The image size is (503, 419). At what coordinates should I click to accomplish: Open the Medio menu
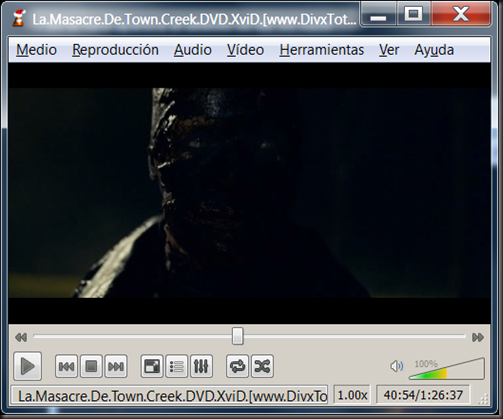pyautogui.click(x=36, y=50)
